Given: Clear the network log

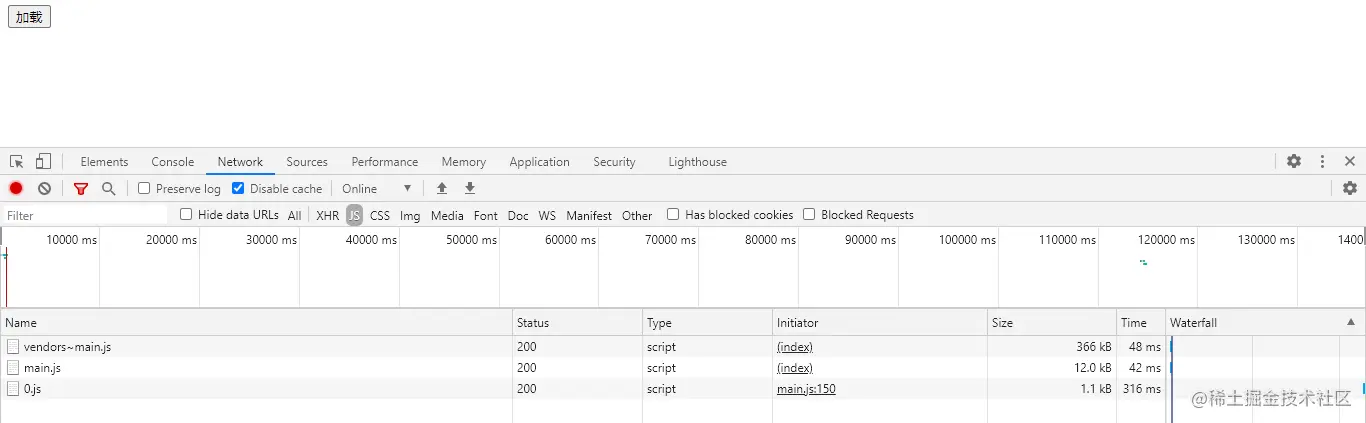Looking at the screenshot, I should (x=44, y=188).
